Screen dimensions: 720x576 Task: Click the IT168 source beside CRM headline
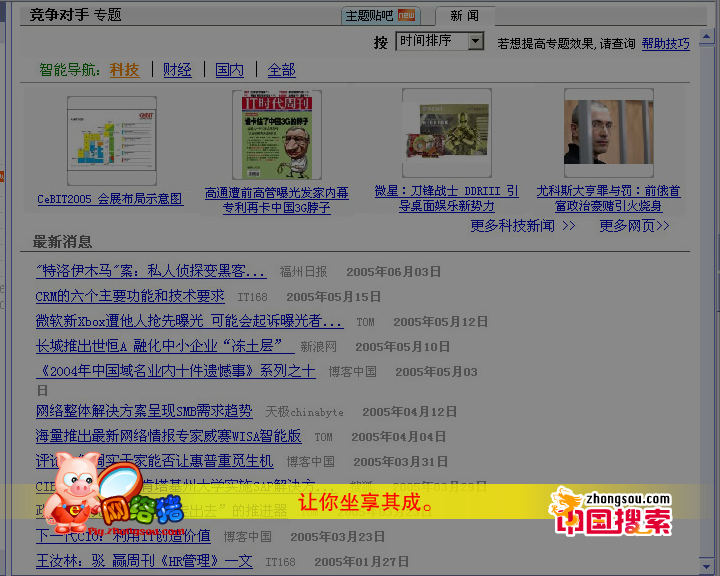[252, 297]
